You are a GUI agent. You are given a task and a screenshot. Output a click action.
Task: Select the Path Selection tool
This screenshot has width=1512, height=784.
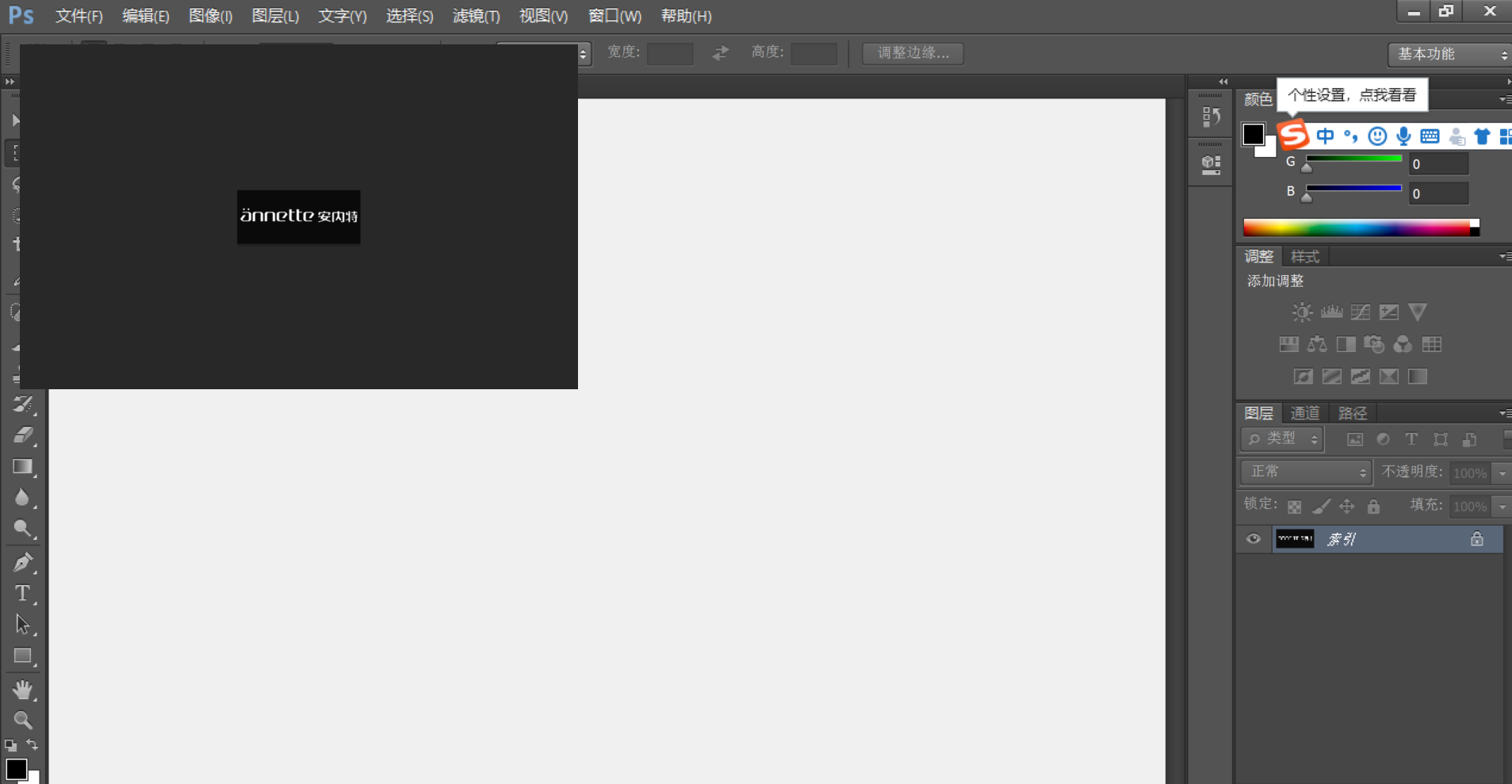click(23, 625)
